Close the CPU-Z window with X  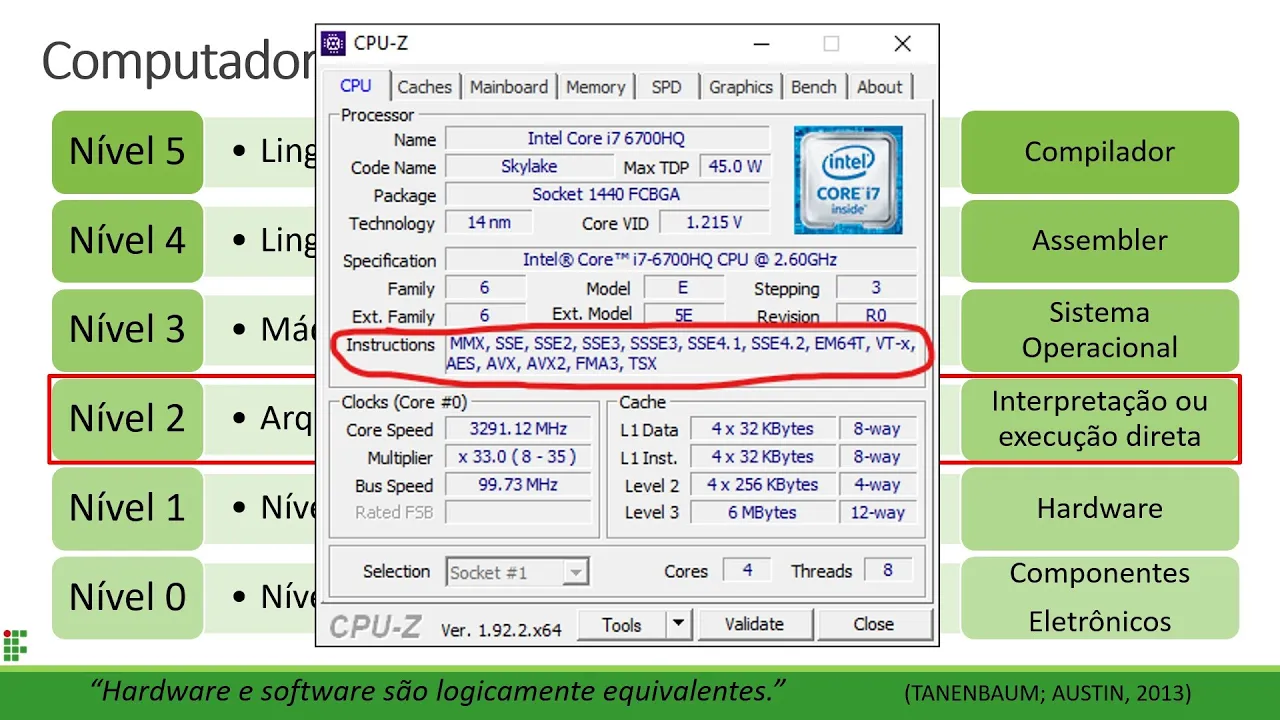pyautogui.click(x=902, y=44)
